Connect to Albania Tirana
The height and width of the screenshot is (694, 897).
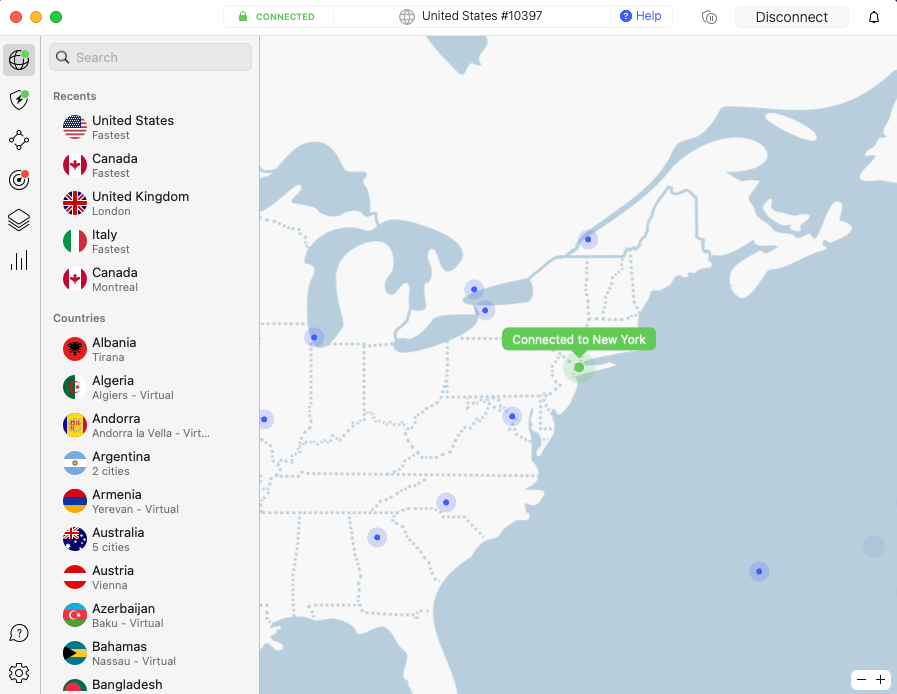click(x=152, y=349)
